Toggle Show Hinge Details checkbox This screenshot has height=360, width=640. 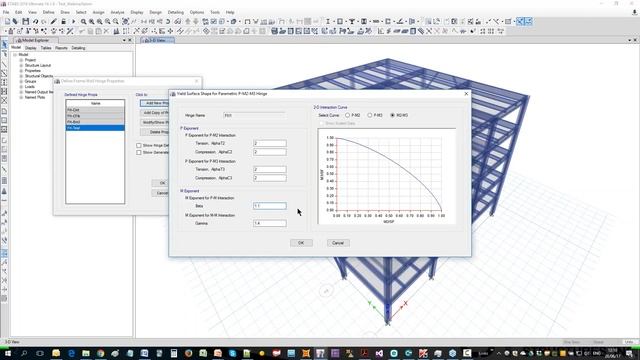139,145
